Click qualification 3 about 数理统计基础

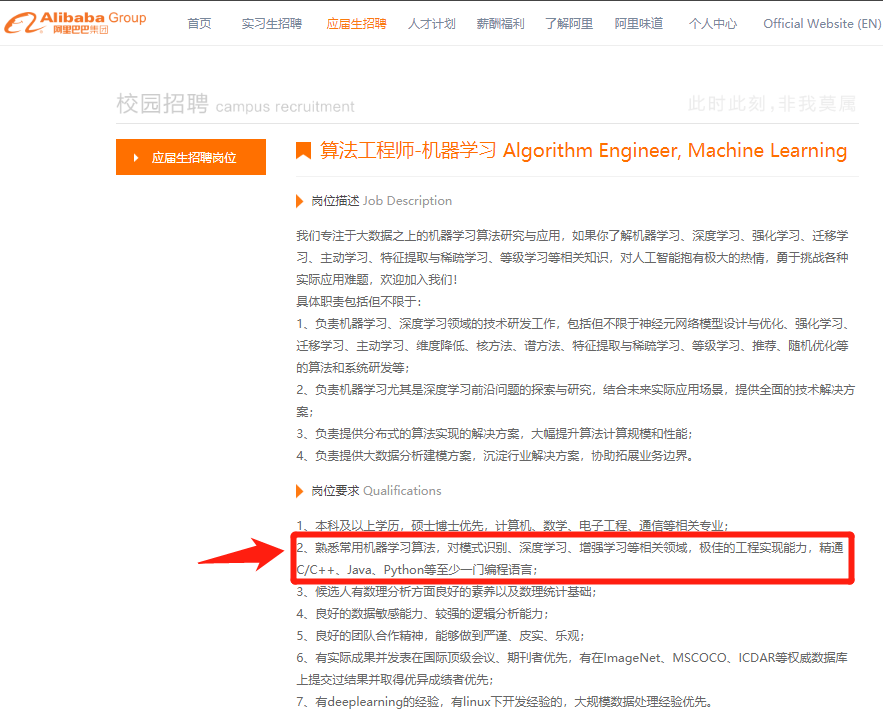click(446, 592)
